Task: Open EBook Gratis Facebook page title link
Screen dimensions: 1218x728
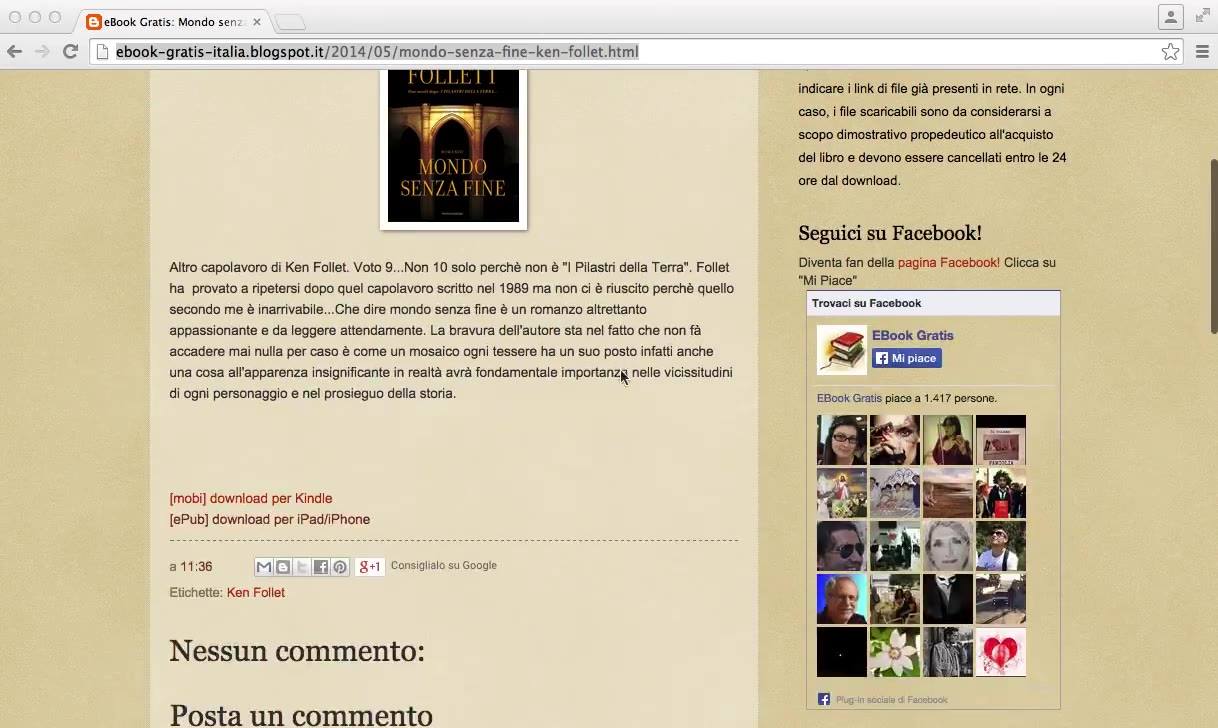Action: [x=913, y=335]
